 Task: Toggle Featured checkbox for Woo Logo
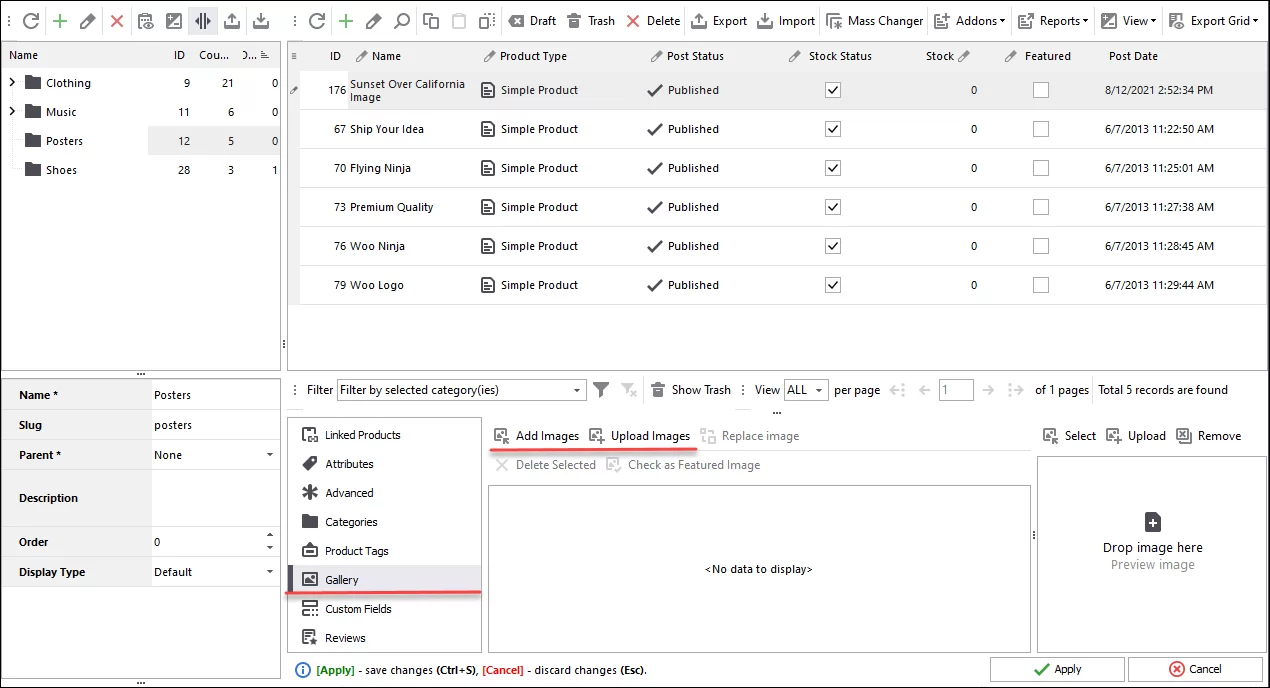[x=1041, y=285]
